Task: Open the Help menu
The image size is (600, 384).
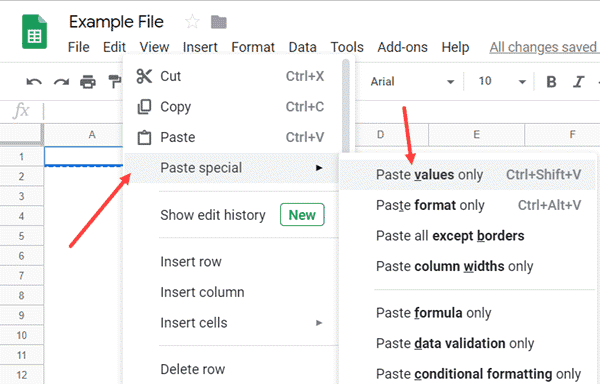Action: coord(455,47)
